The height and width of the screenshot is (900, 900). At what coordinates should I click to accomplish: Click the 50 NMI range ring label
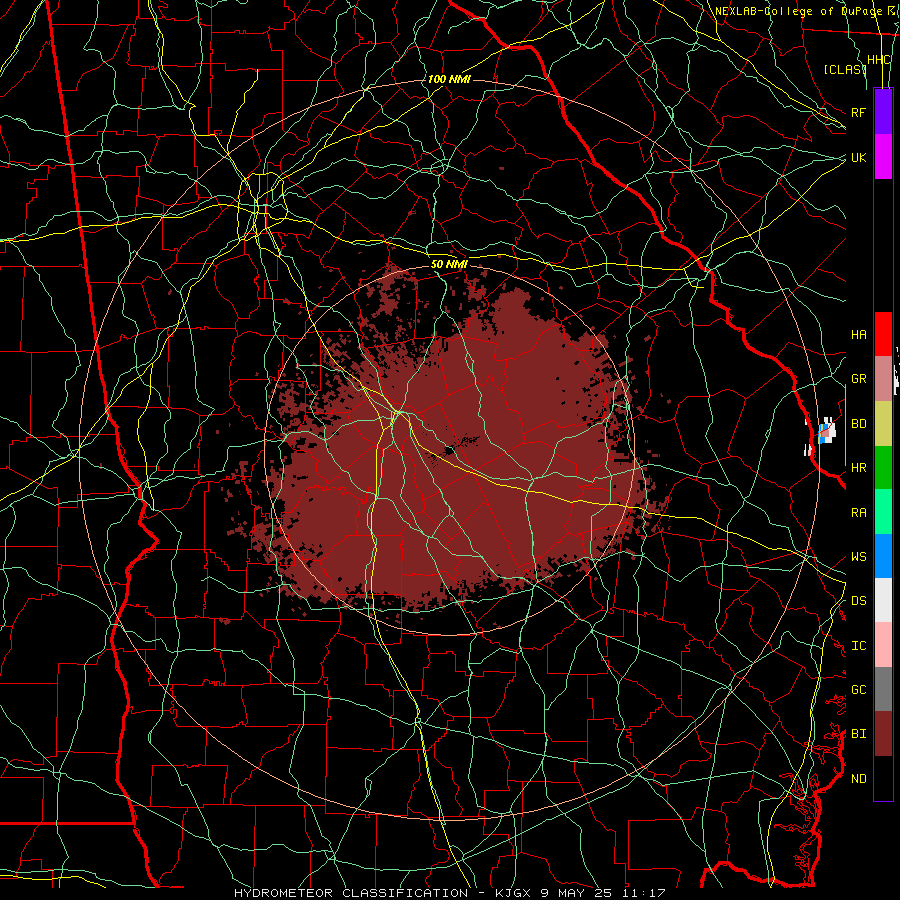pos(449,264)
